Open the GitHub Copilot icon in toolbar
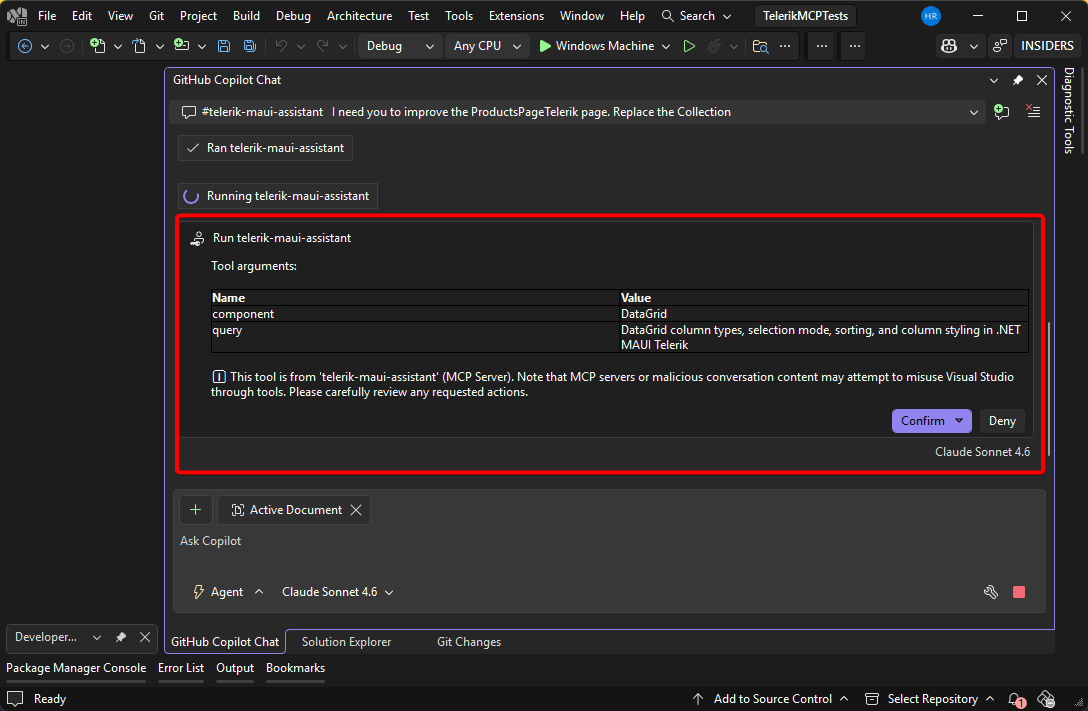 (x=949, y=46)
